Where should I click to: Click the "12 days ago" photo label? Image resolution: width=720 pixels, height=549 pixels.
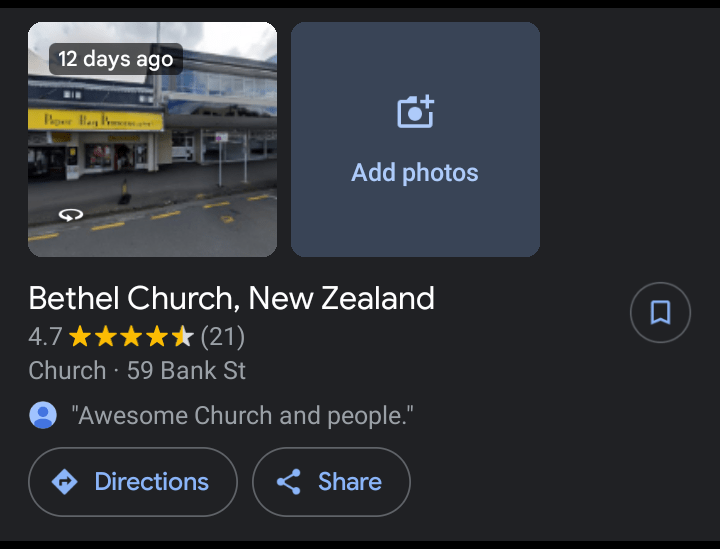coord(116,59)
